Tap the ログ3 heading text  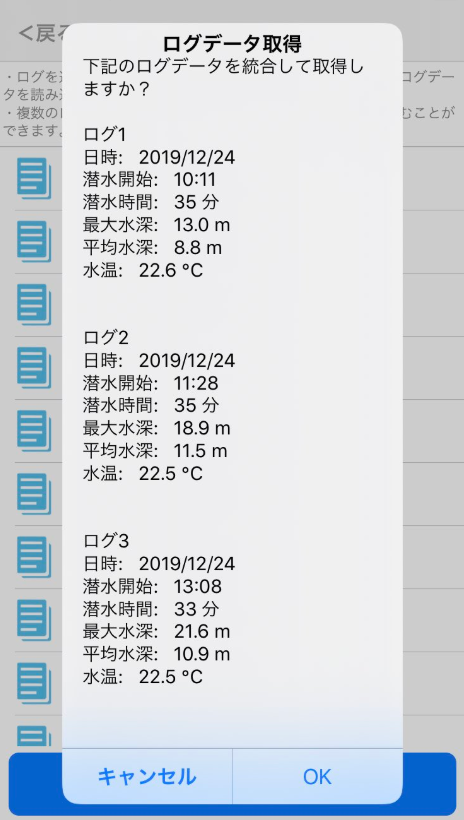pyautogui.click(x=106, y=541)
